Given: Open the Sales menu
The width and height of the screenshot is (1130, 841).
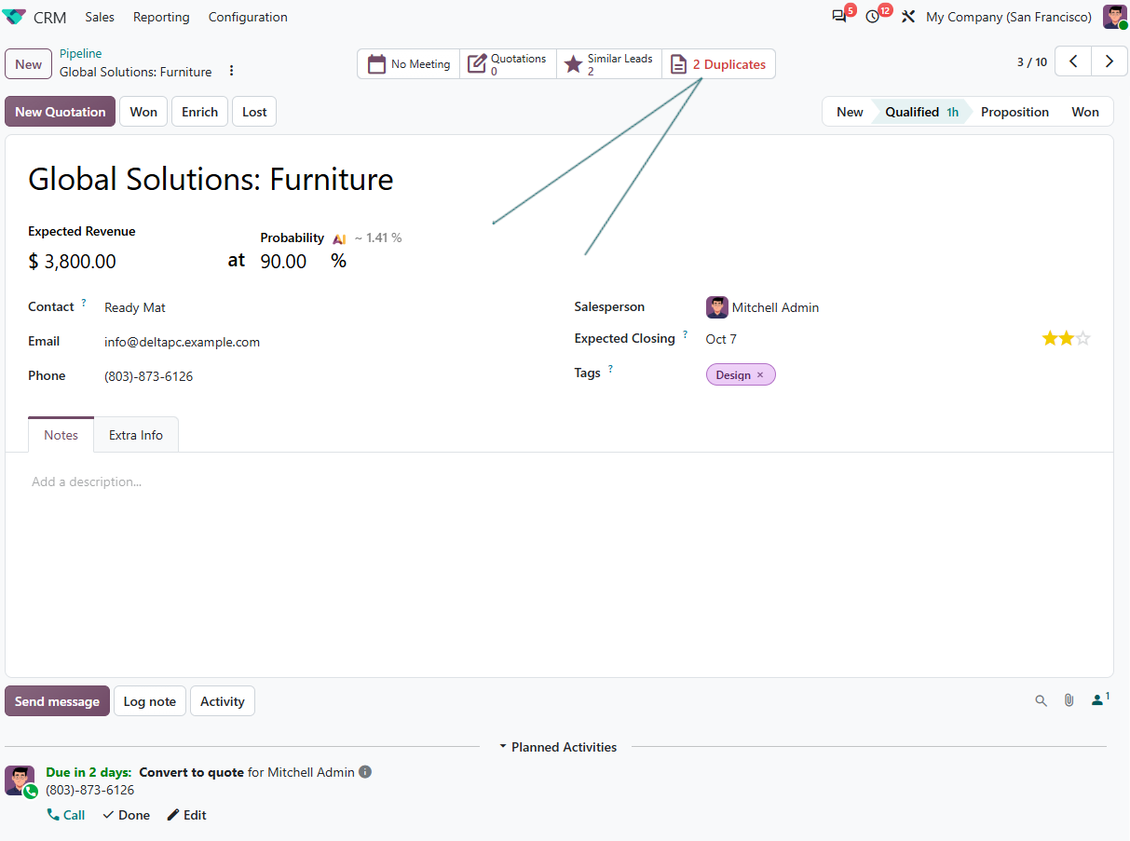Looking at the screenshot, I should click(99, 17).
